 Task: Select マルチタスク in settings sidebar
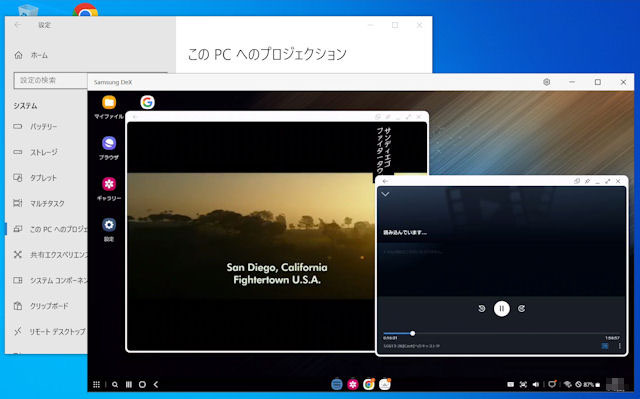[46, 203]
